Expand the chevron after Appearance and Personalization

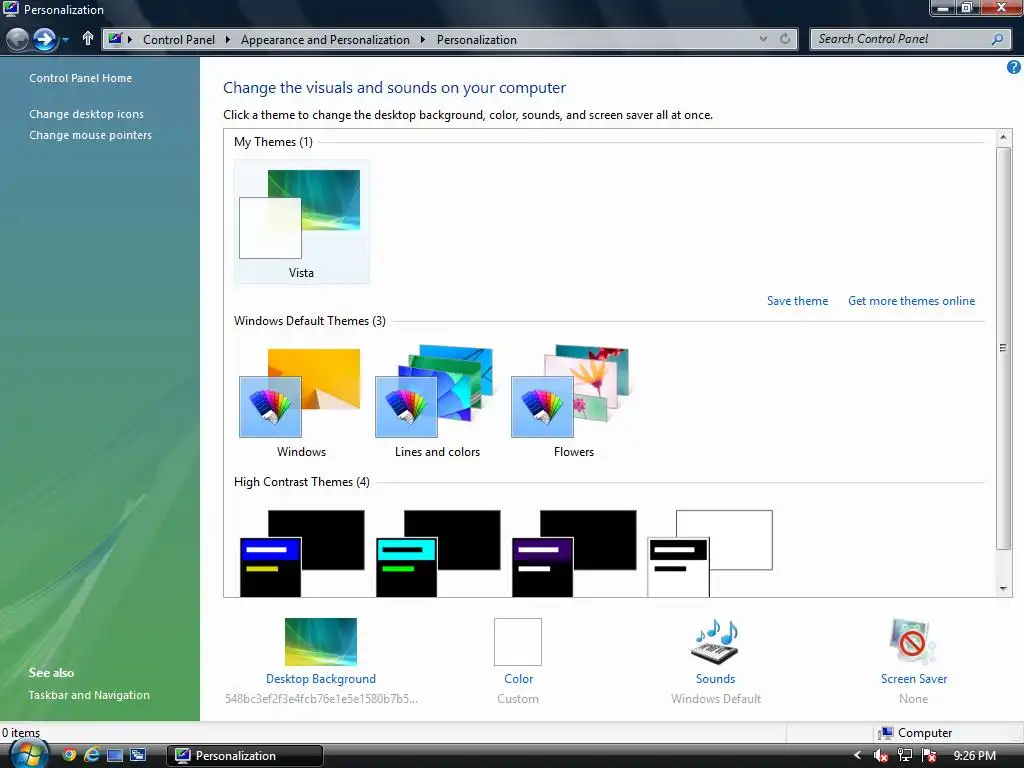point(423,40)
